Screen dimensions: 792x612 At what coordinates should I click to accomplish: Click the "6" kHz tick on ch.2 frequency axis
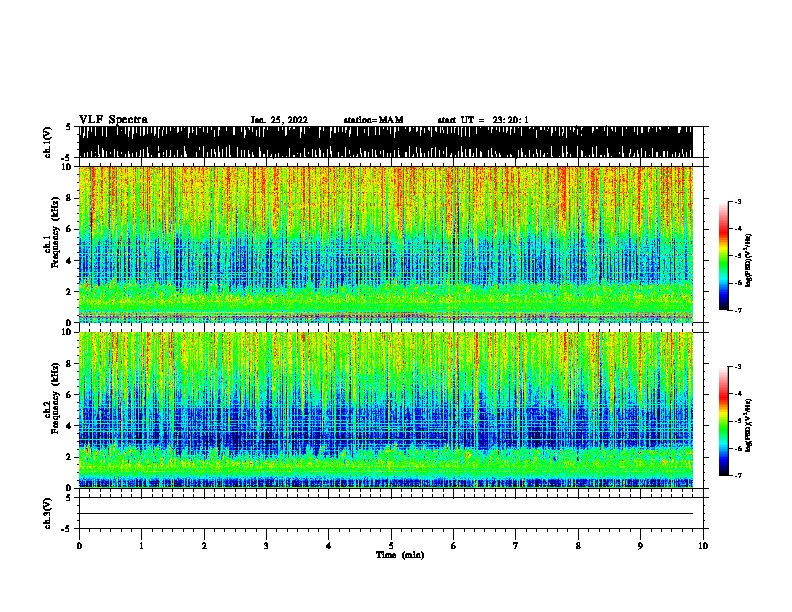(x=70, y=395)
